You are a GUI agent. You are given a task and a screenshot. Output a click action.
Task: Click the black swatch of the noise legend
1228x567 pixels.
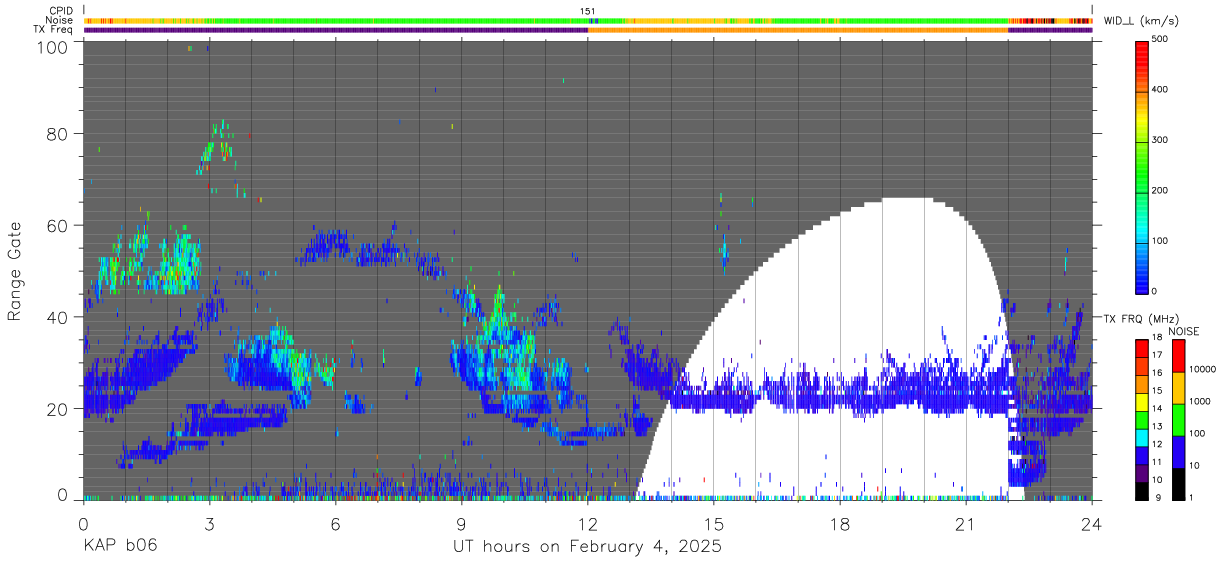[x=1178, y=483]
